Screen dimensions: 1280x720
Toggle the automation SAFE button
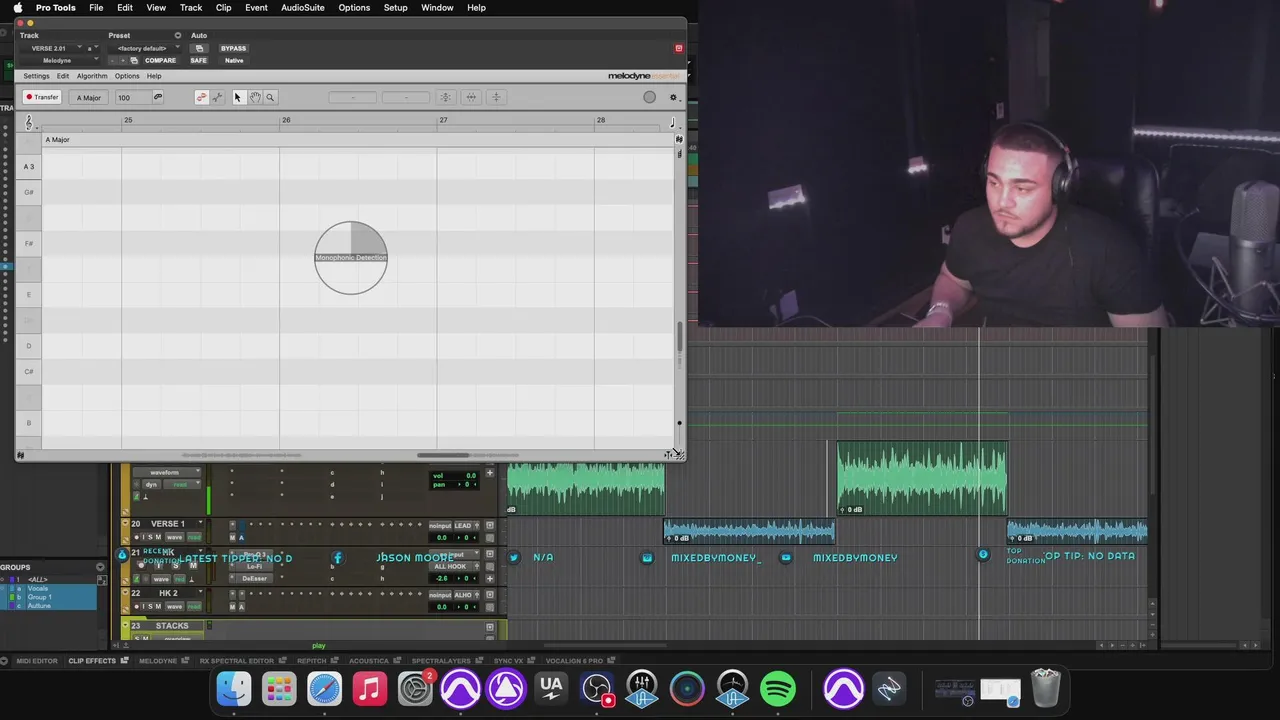click(199, 60)
